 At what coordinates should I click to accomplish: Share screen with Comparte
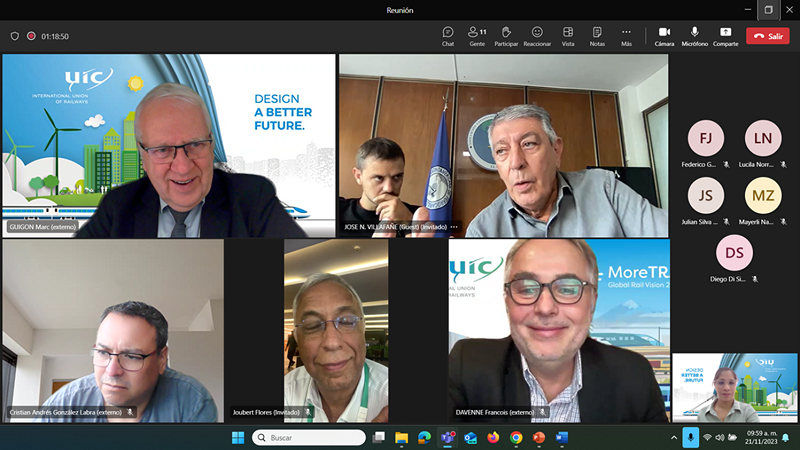point(725,36)
